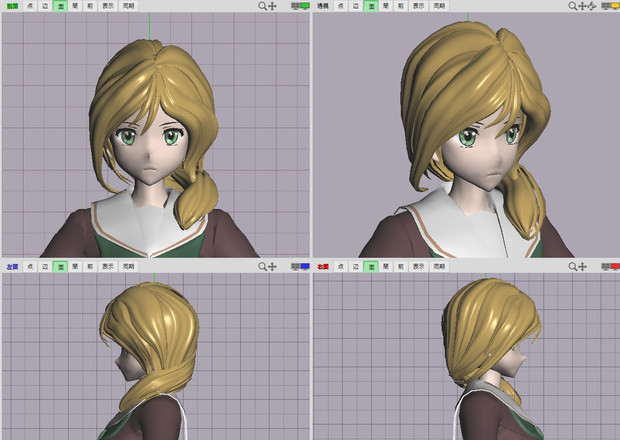The image size is (620, 440).
Task: Toggle 辺 edge display in left view
Action: pos(45,266)
